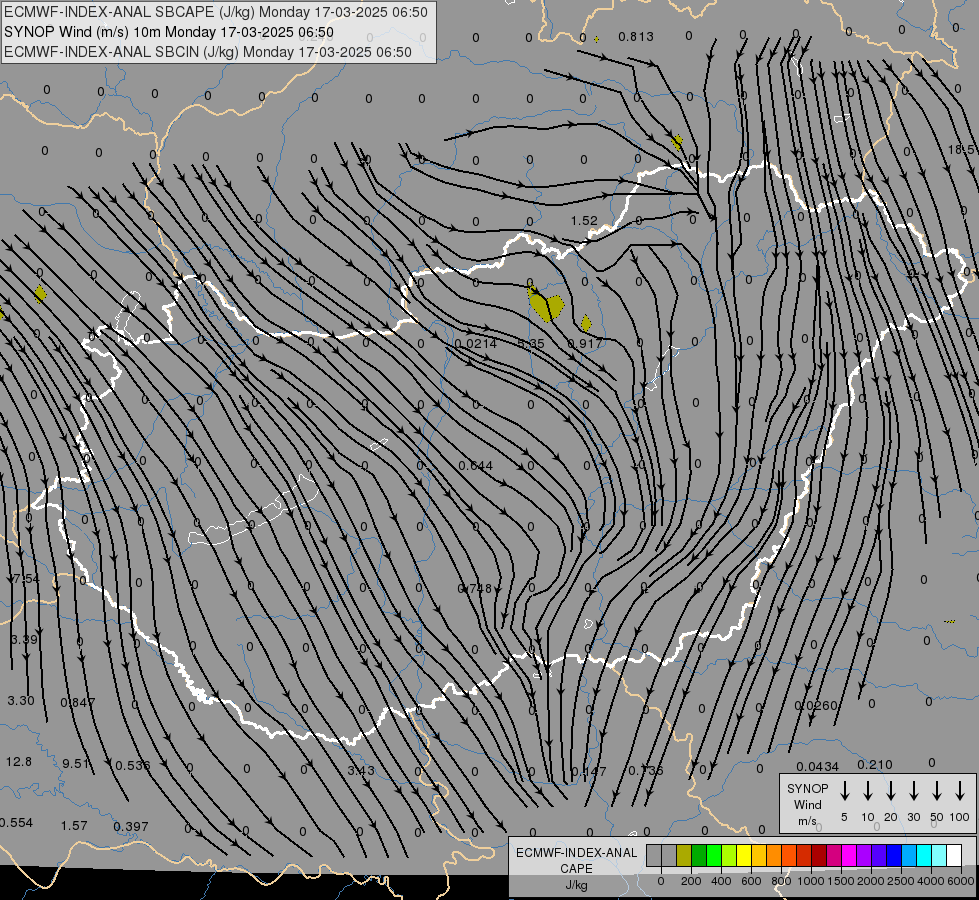
Task: Click the 20 m/s wind arrow in legend
Action: 891,791
